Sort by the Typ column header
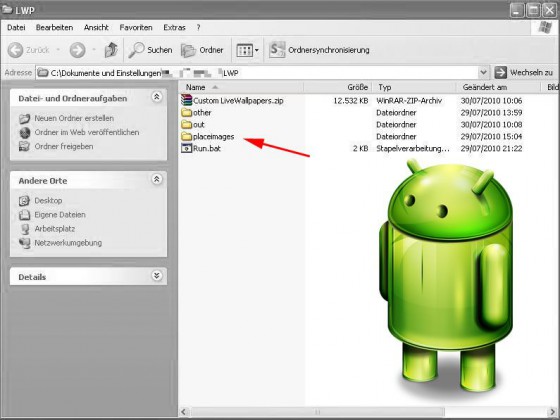The width and height of the screenshot is (560, 420). [x=414, y=87]
